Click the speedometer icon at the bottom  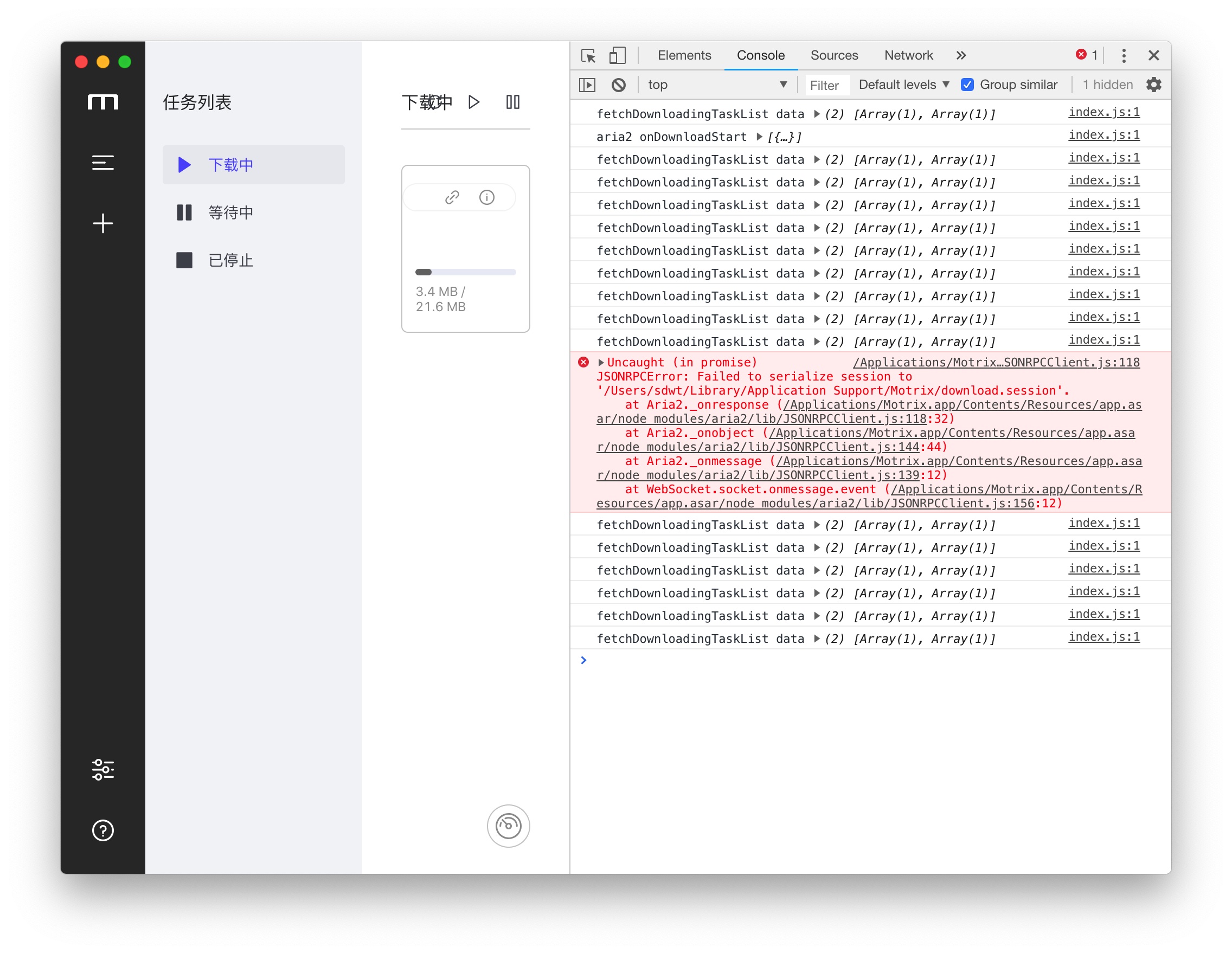508,826
